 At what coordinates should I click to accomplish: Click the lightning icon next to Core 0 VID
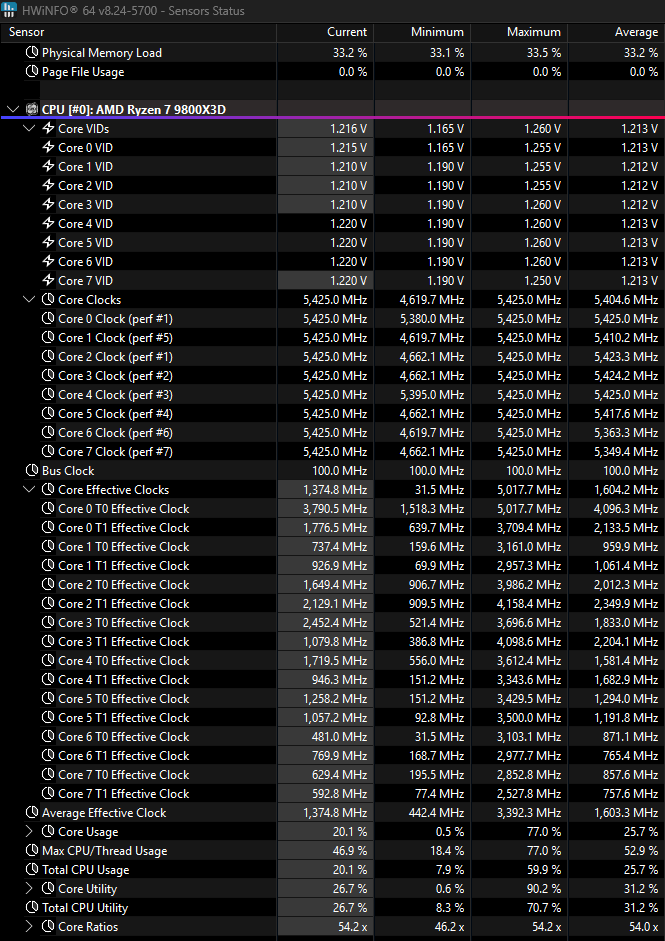(49, 148)
